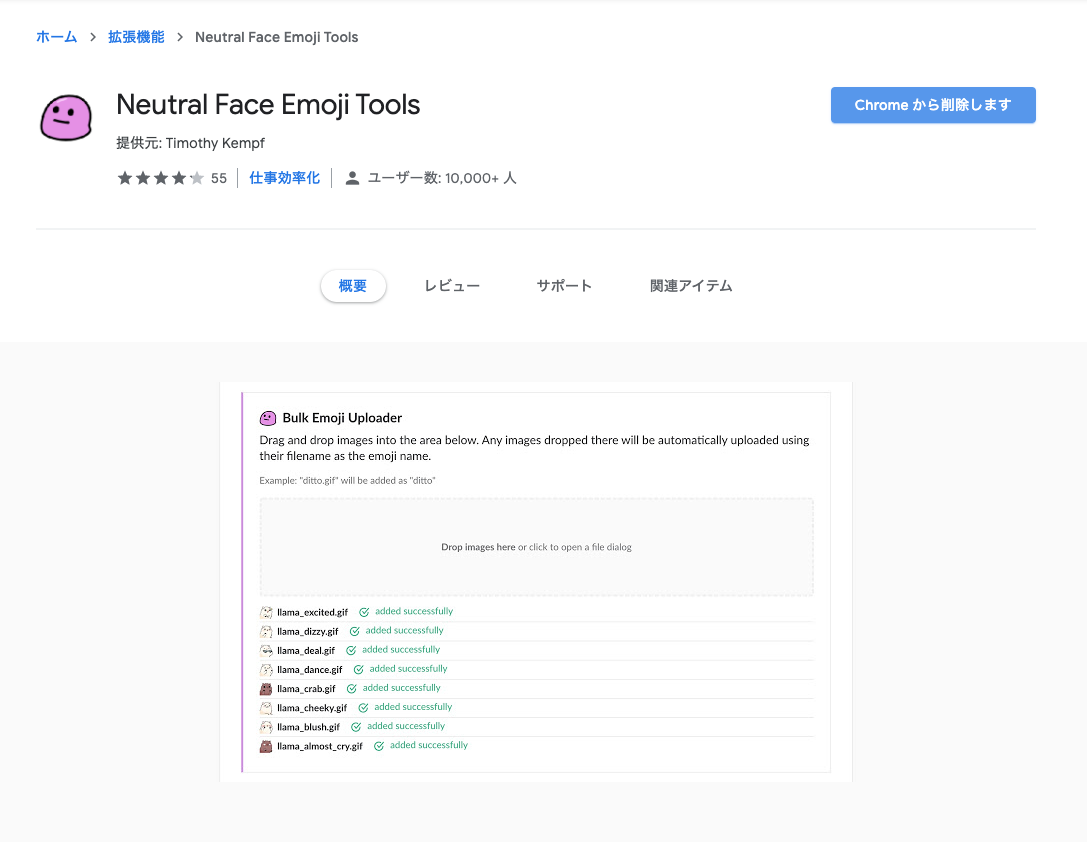Viewport: 1087px width, 842px height.
Task: Click the 'llama_dizzy.gif' file name
Action: click(308, 631)
